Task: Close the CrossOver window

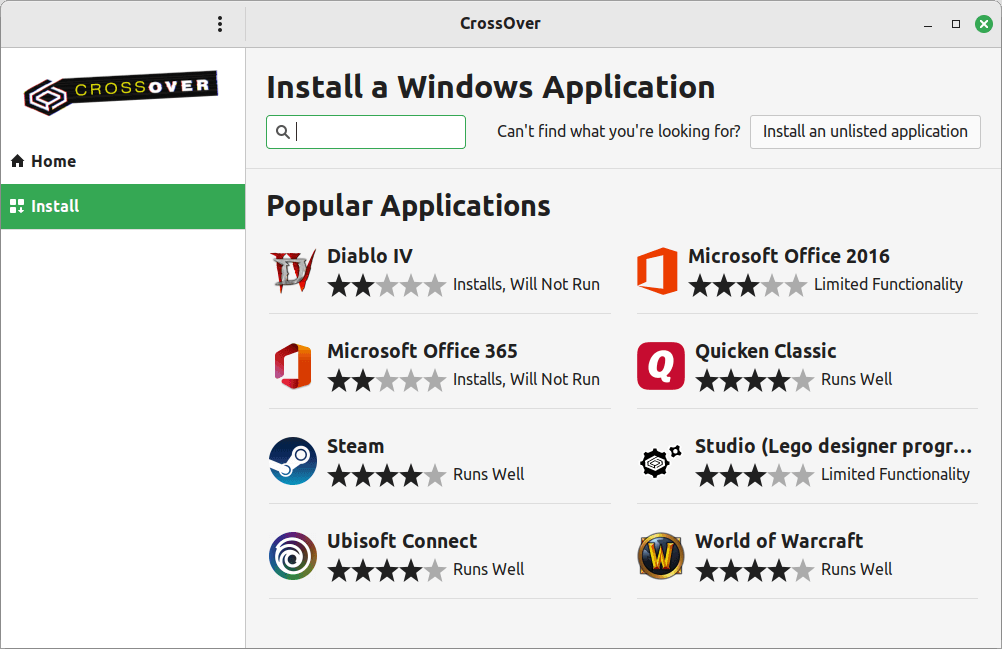Action: [x=984, y=24]
